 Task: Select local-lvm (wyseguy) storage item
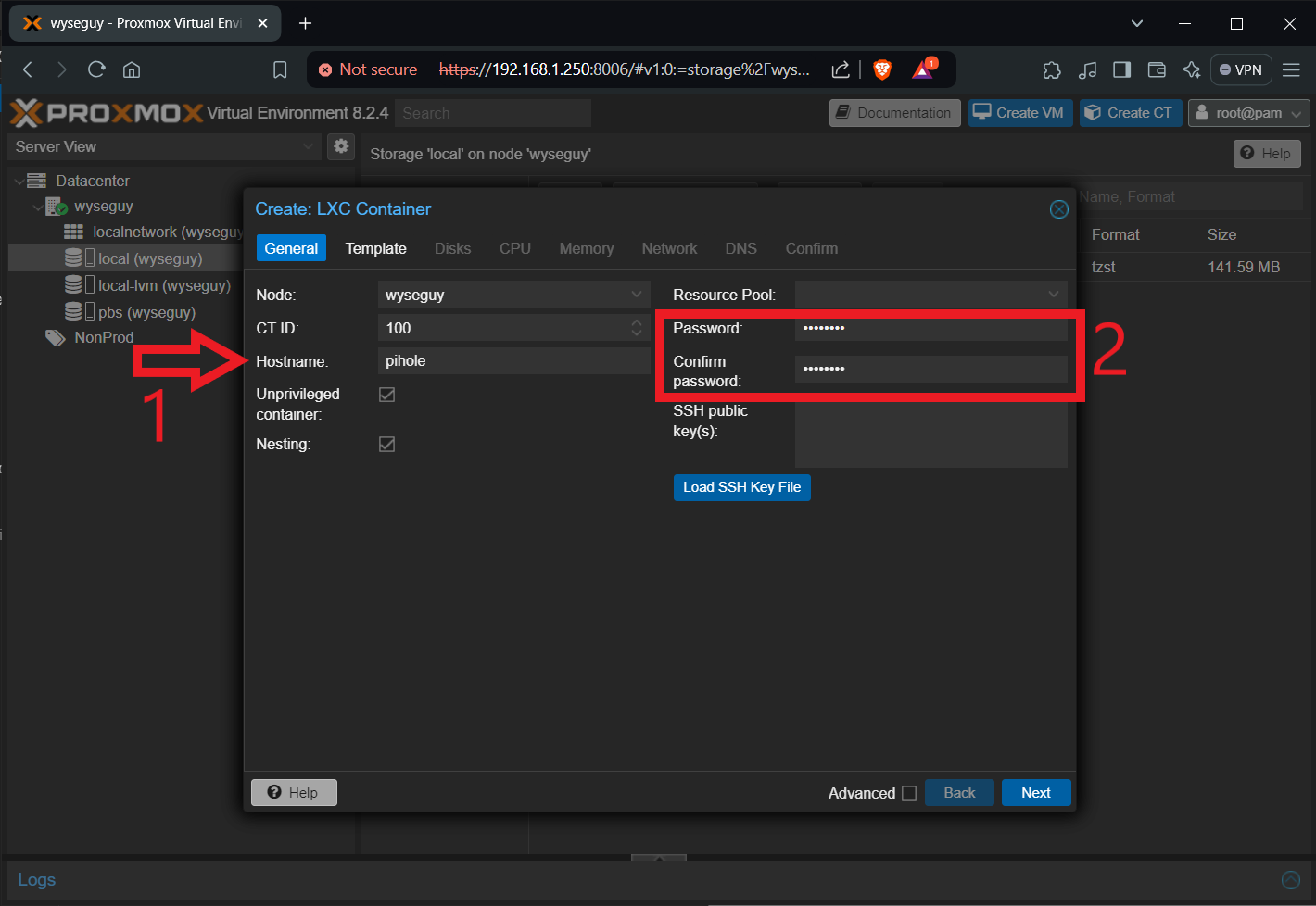coord(147,285)
